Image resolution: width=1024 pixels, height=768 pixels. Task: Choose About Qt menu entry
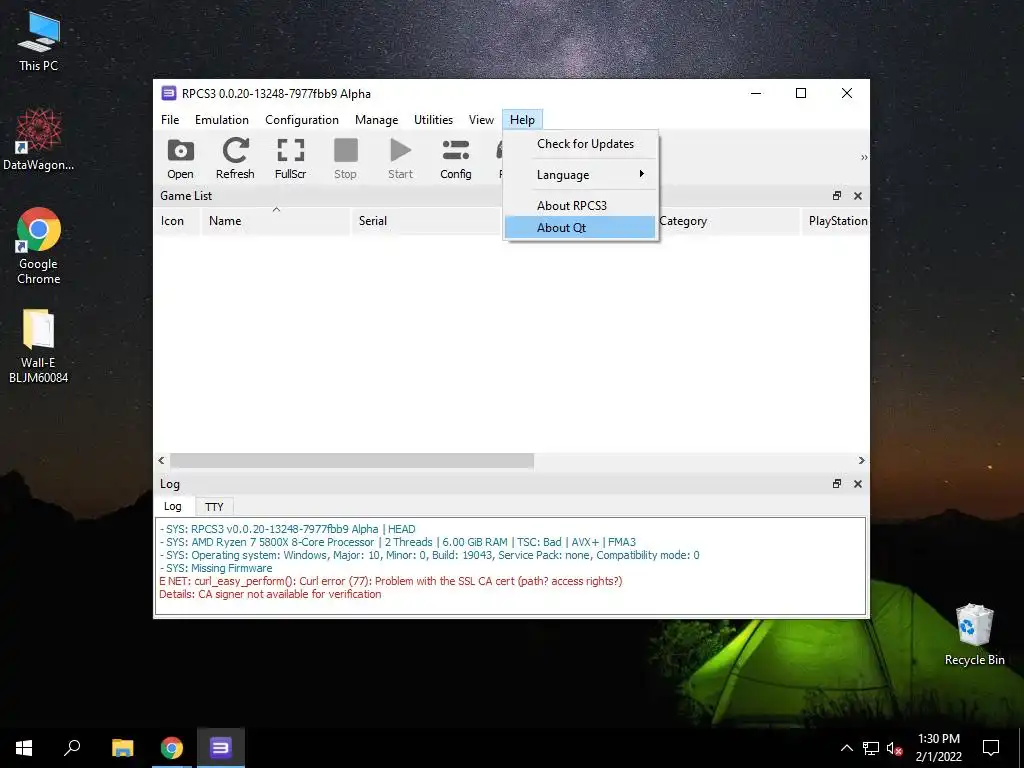581,227
